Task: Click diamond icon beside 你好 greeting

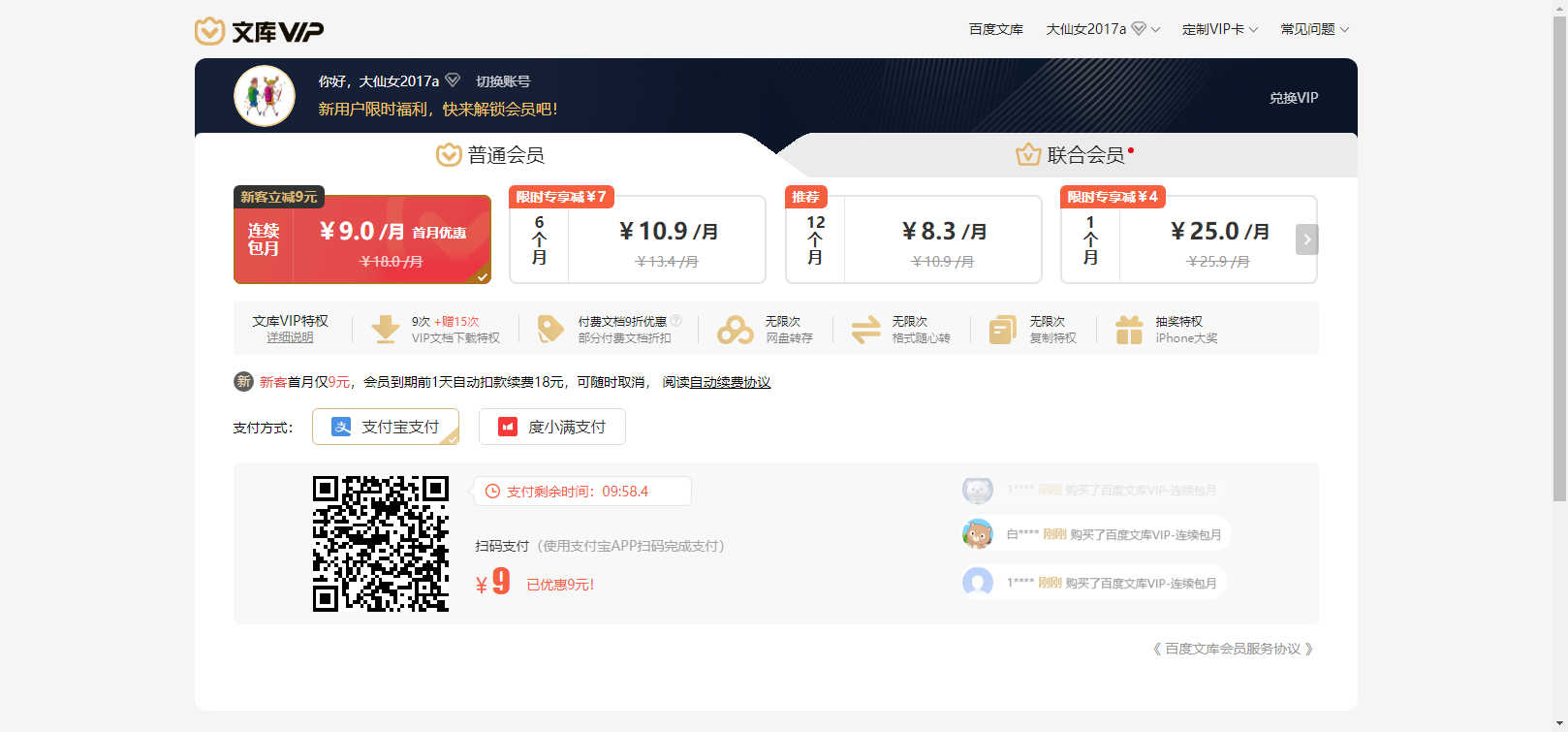Action: (453, 80)
